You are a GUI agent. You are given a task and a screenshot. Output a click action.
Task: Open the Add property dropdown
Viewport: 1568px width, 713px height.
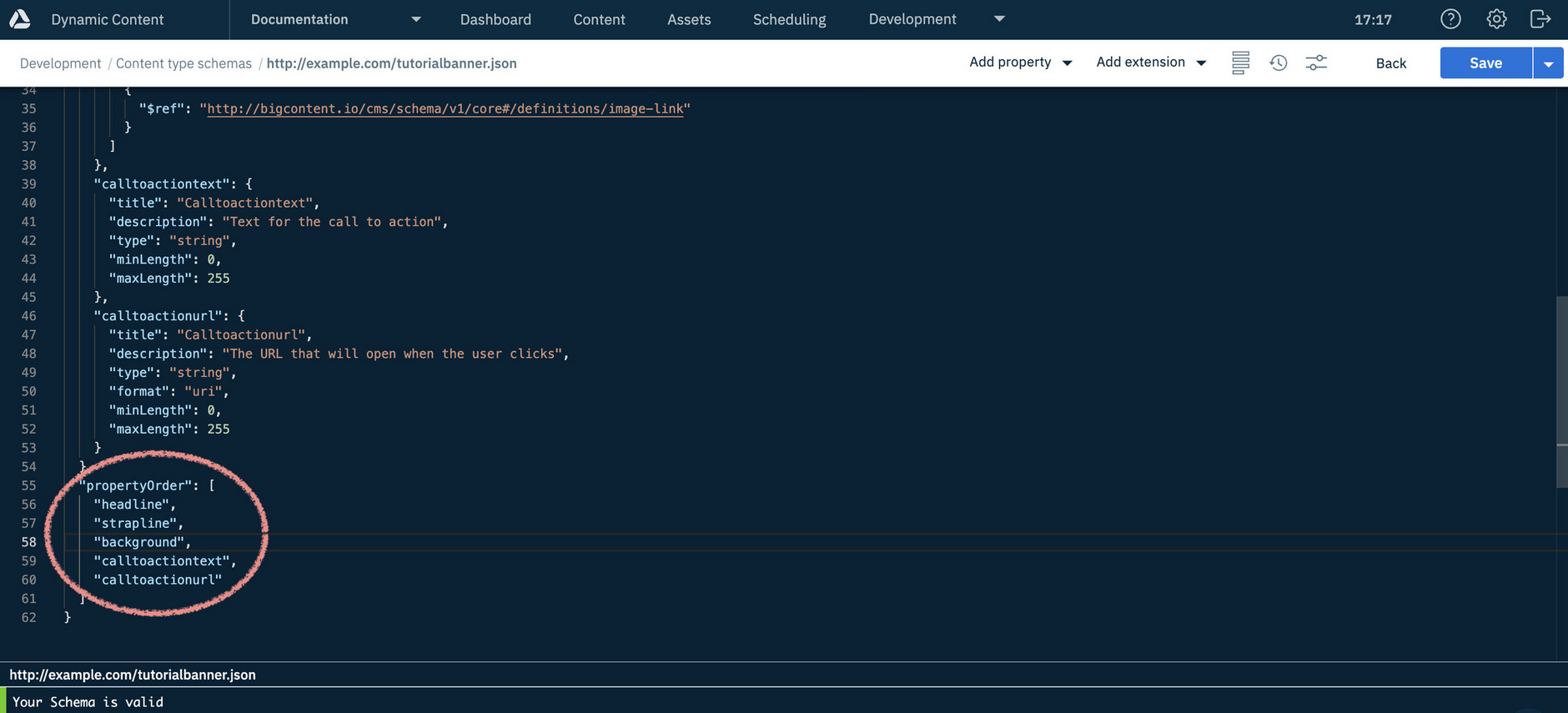click(x=1021, y=63)
